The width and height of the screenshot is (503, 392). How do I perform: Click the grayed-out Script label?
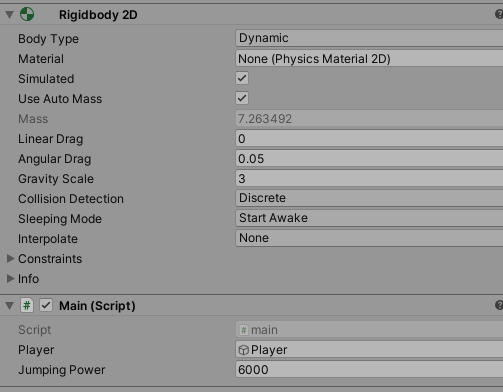(x=34, y=330)
